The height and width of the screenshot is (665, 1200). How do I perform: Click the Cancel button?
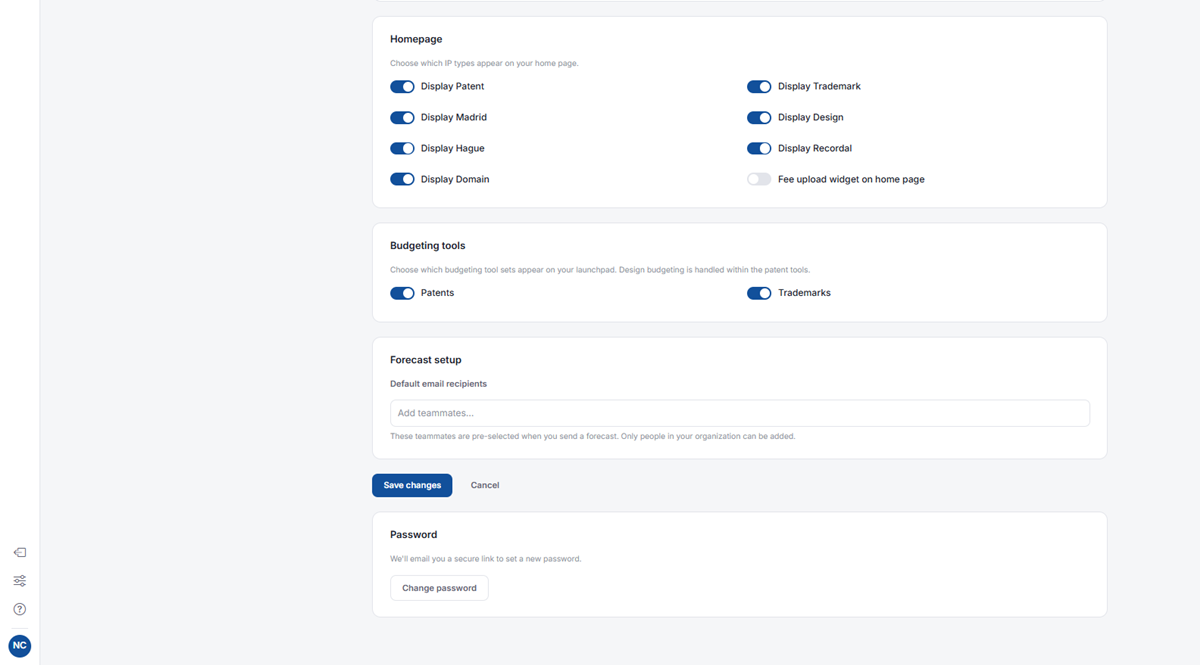[485, 485]
